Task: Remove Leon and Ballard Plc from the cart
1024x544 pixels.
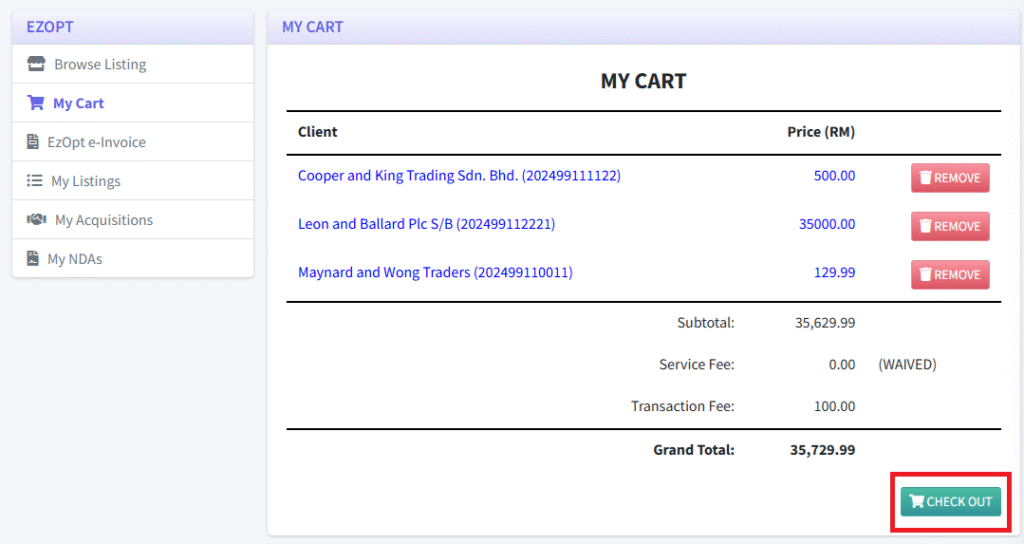Action: (x=949, y=226)
